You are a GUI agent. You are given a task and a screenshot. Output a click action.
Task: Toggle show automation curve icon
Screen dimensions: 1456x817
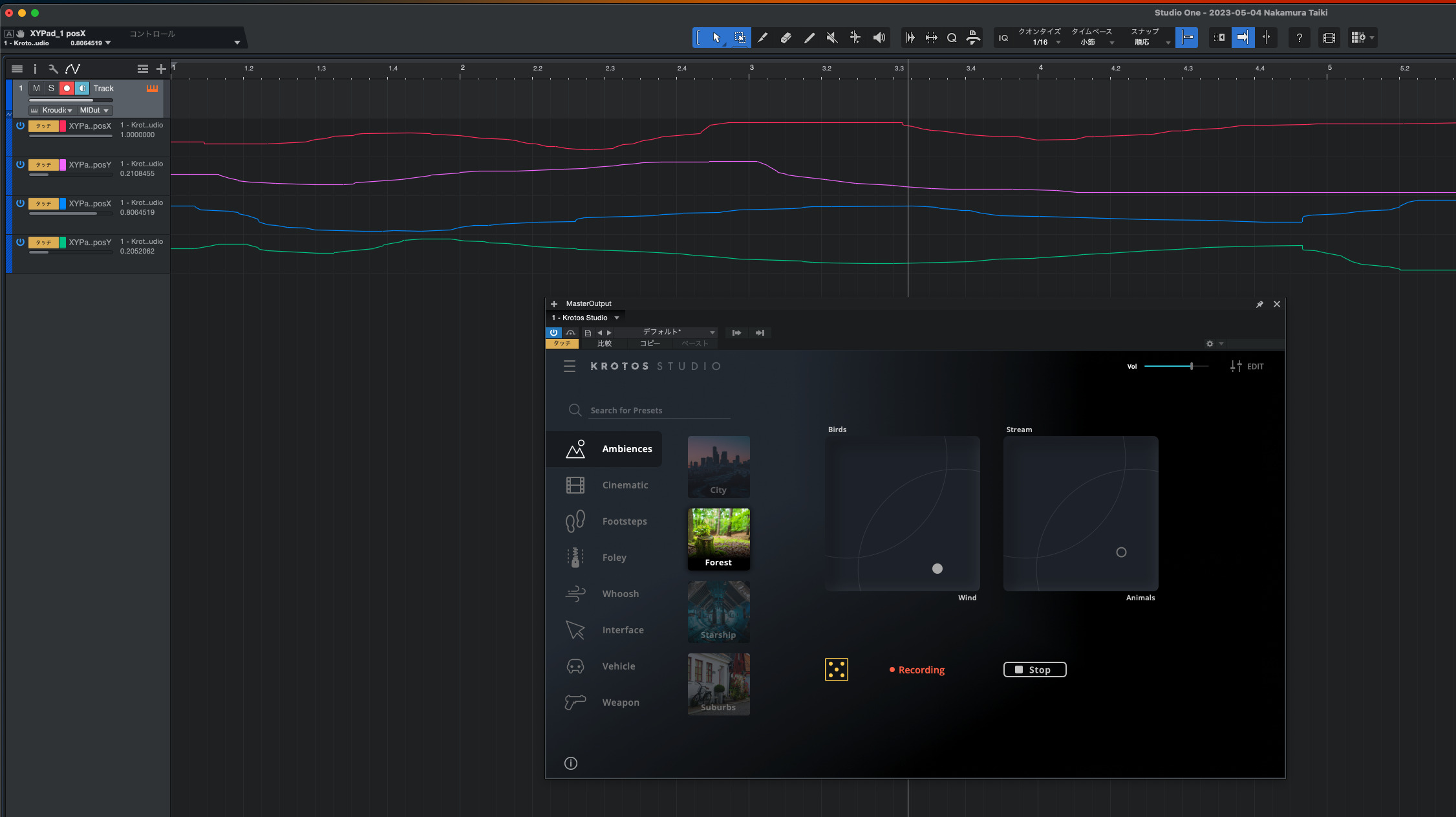[x=72, y=69]
